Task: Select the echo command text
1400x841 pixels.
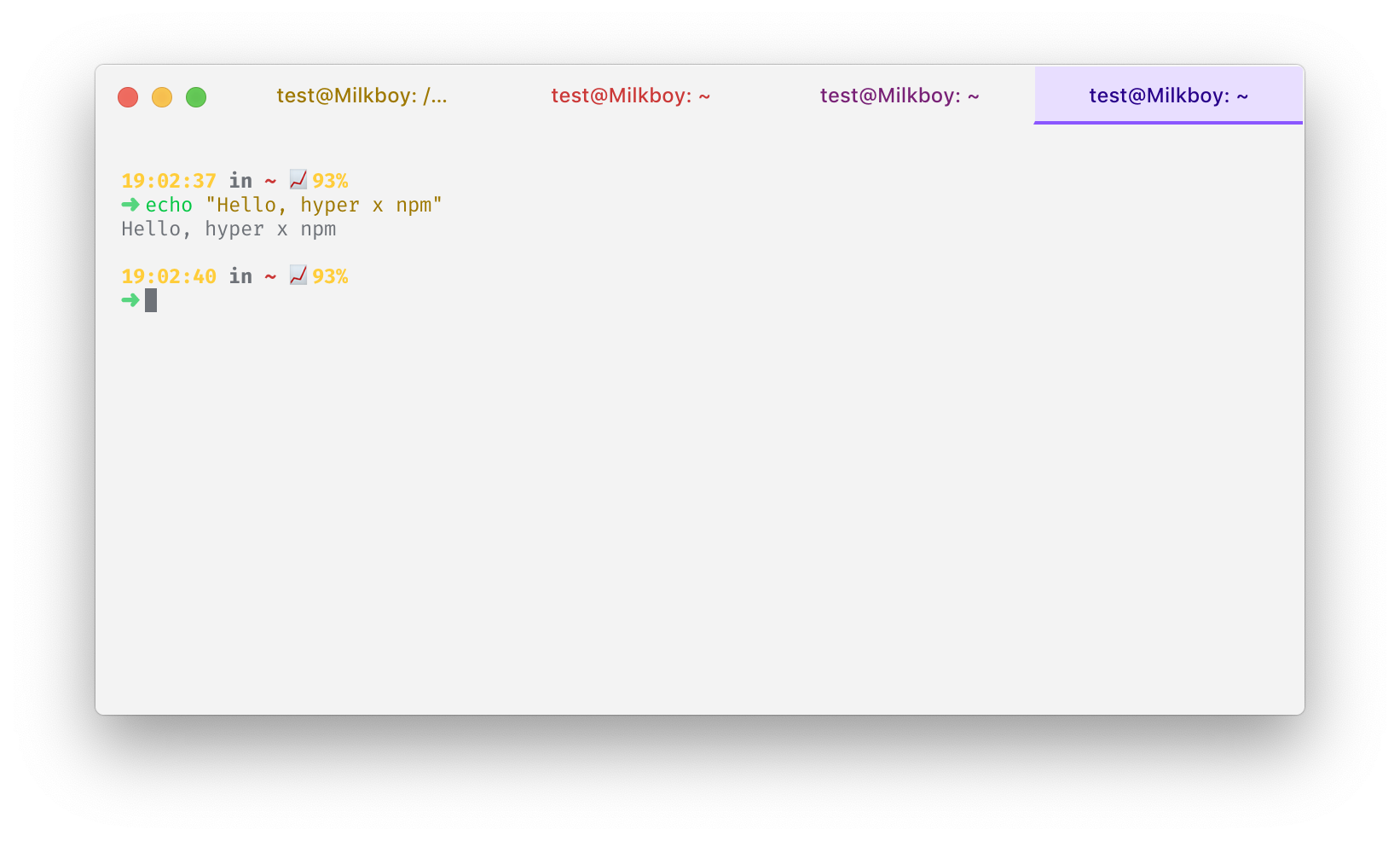Action: pyautogui.click(x=169, y=205)
